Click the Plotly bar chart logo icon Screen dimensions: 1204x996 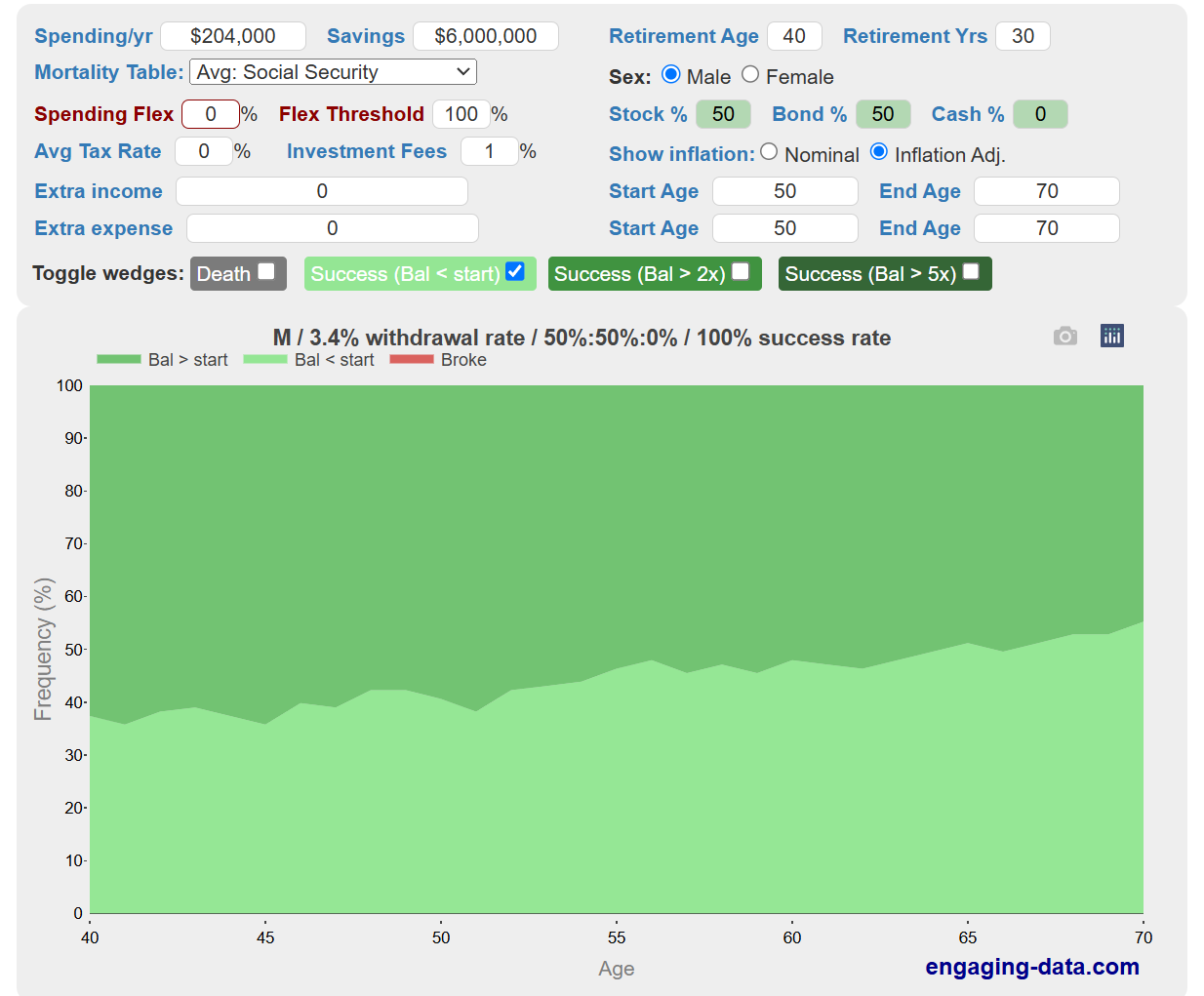coord(1111,337)
